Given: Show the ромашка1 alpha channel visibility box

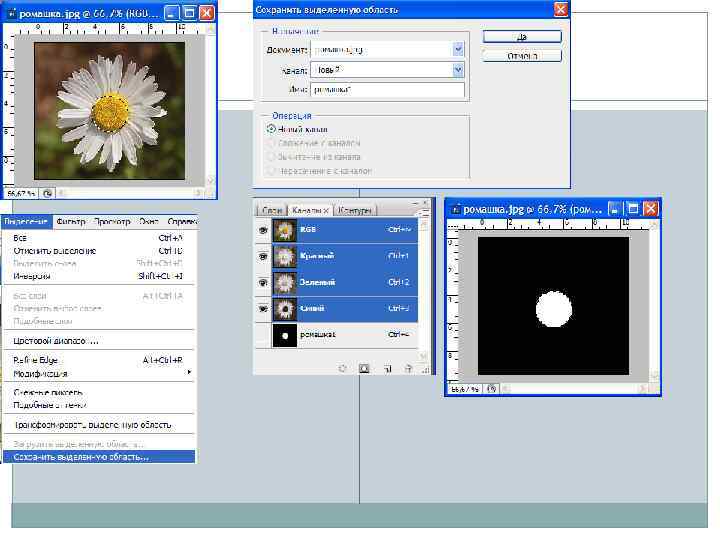Looking at the screenshot, I should click(x=263, y=335).
